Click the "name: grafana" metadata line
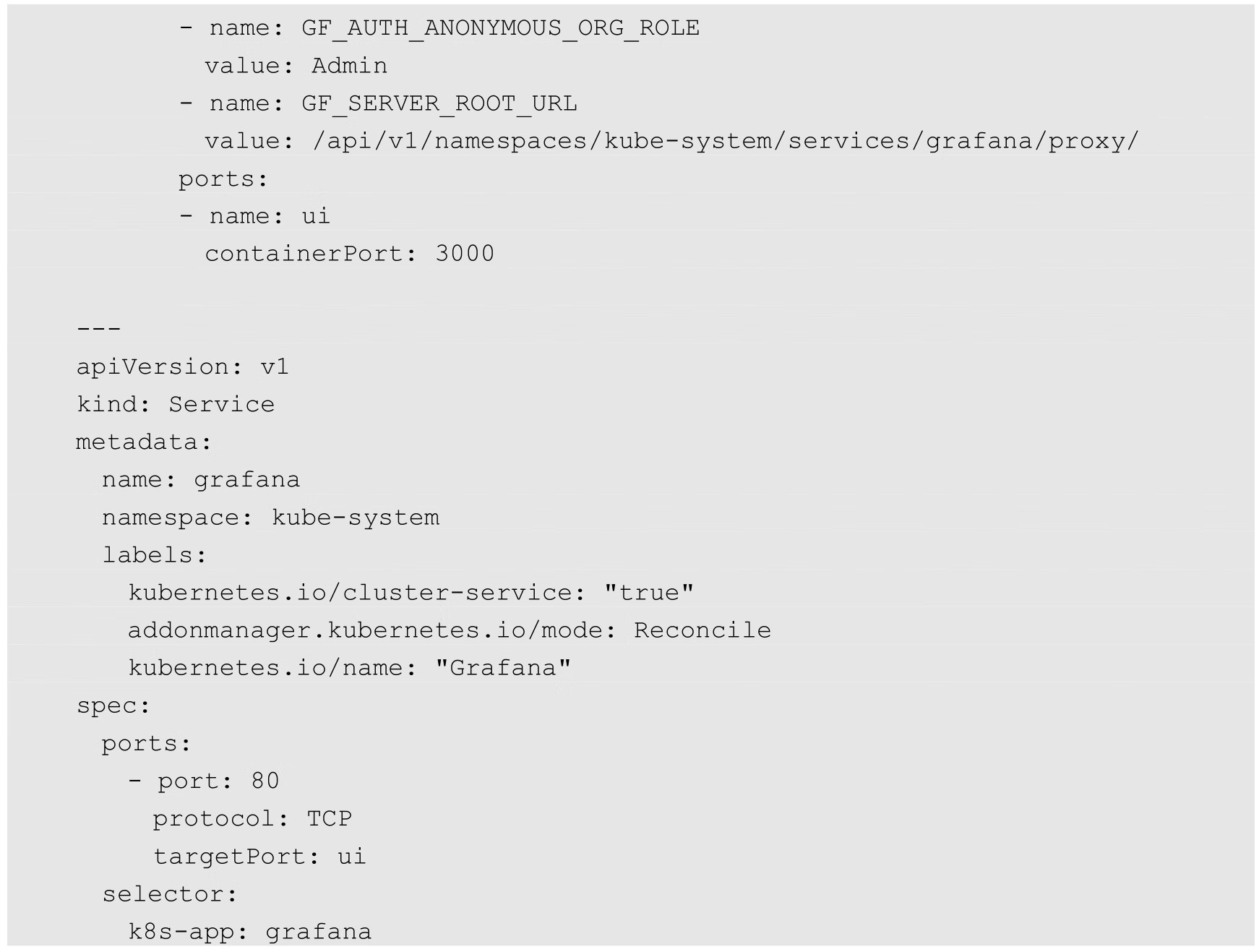This screenshot has height=952, width=1259. click(200, 479)
